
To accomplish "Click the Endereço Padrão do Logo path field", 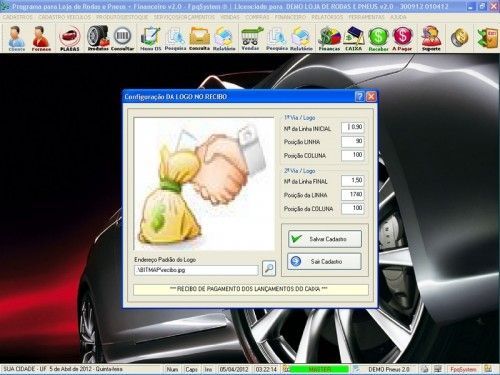I will tap(196, 270).
